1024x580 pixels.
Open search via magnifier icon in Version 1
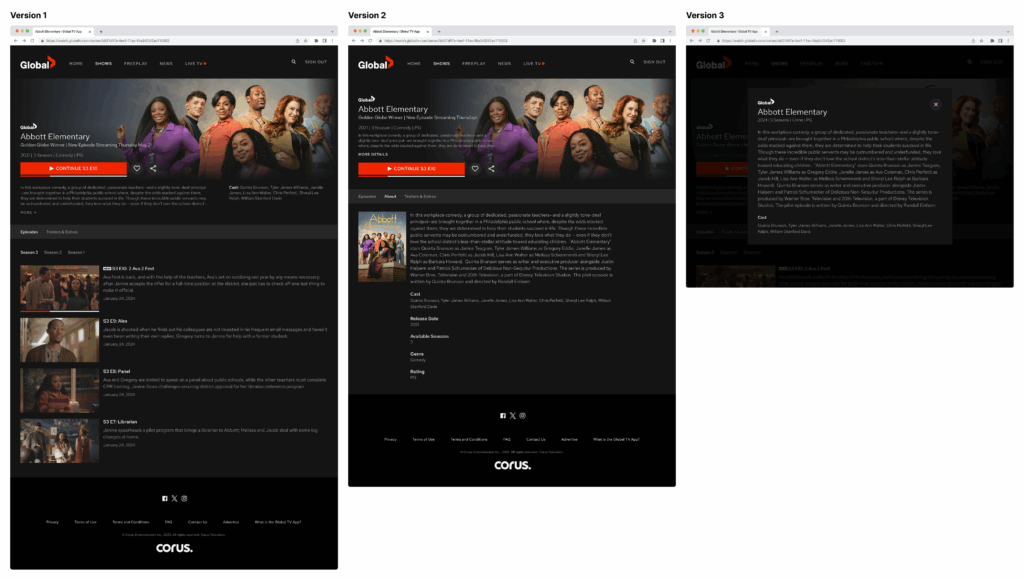(x=293, y=62)
